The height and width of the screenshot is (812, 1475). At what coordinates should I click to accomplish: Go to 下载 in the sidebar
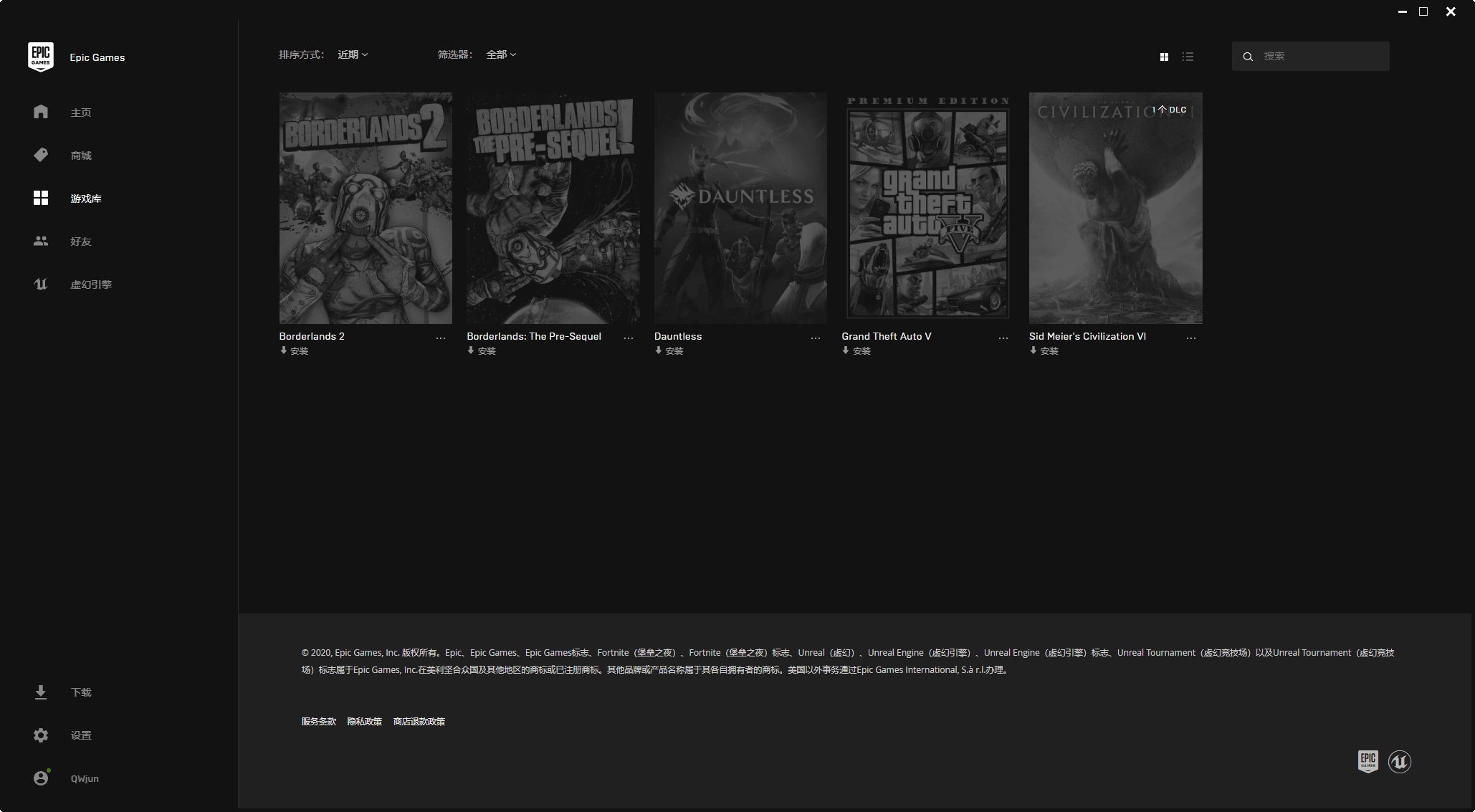pyautogui.click(x=81, y=692)
